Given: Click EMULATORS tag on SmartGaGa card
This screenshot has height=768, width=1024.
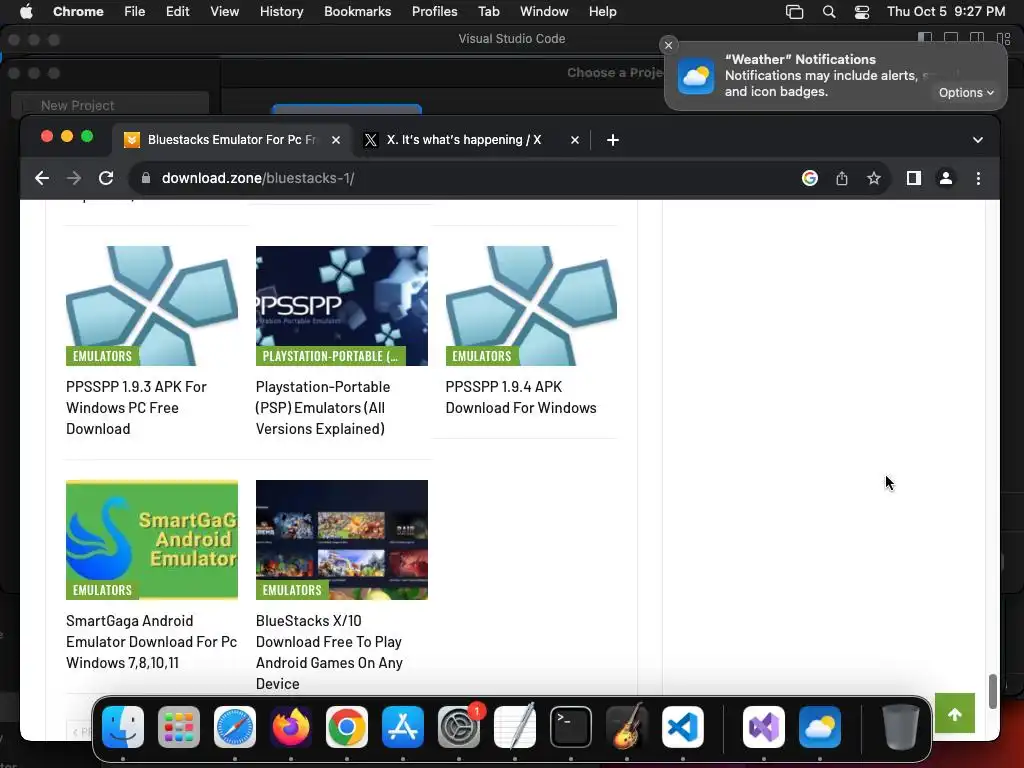Looking at the screenshot, I should (103, 590).
